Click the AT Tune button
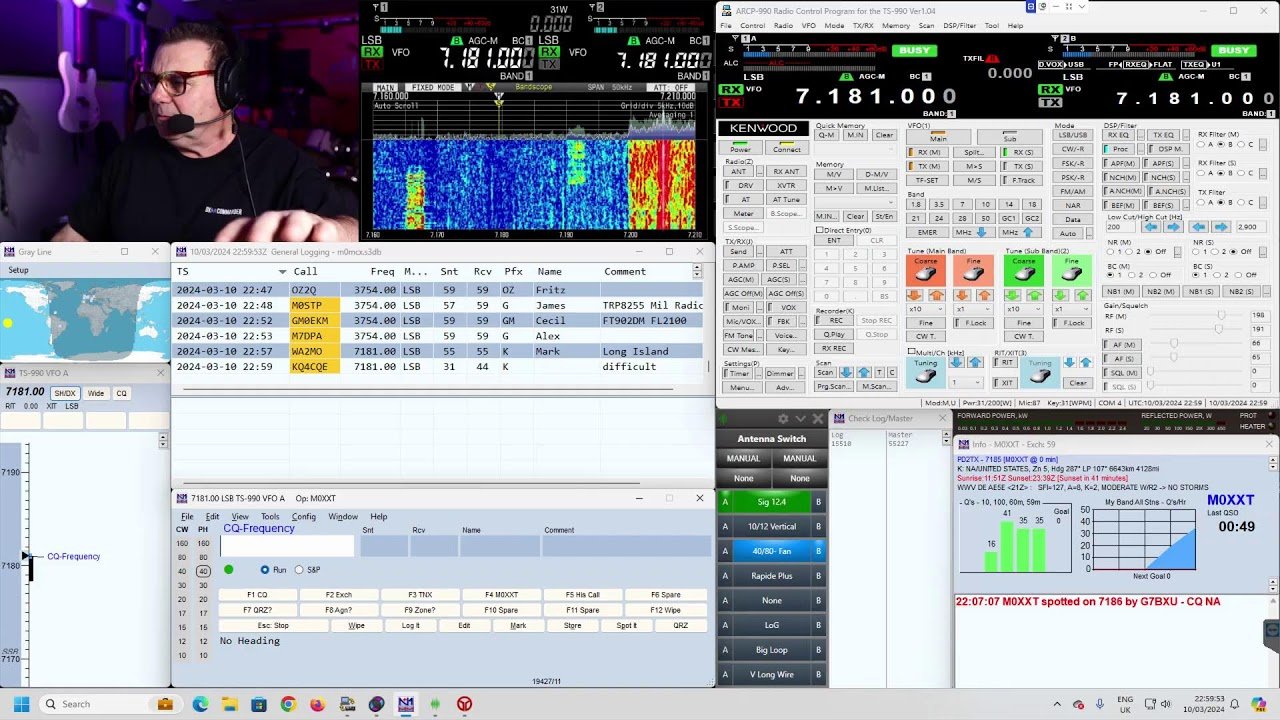1280x720 pixels. pyautogui.click(x=787, y=200)
